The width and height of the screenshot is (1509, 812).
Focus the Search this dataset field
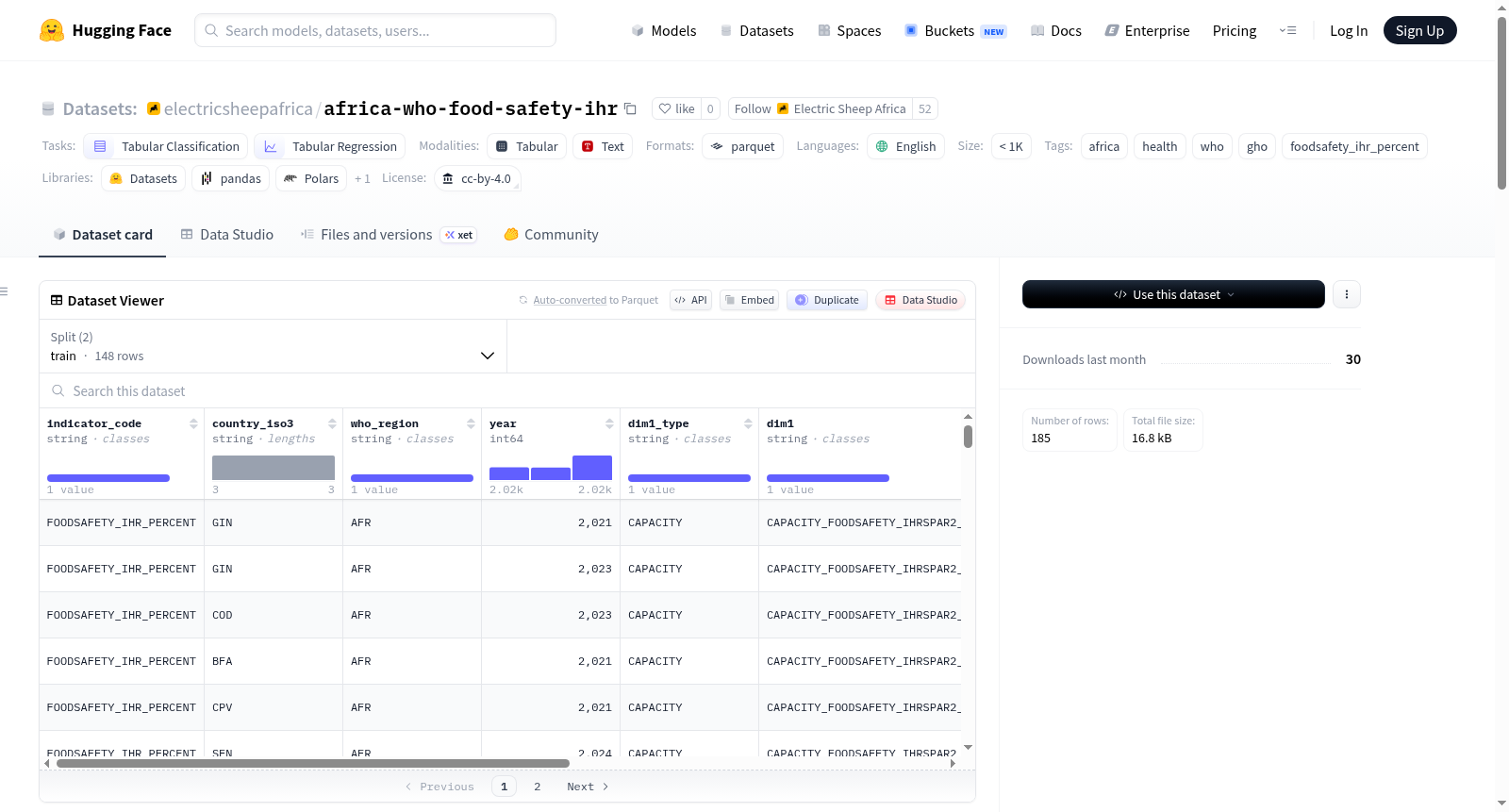click(507, 390)
